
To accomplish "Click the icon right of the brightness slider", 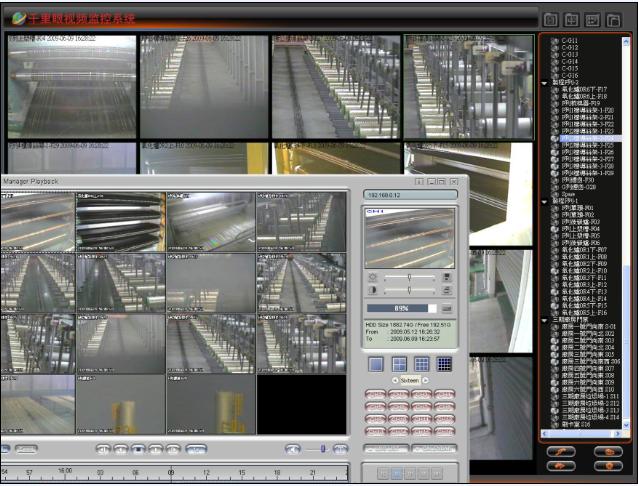I will click(446, 278).
